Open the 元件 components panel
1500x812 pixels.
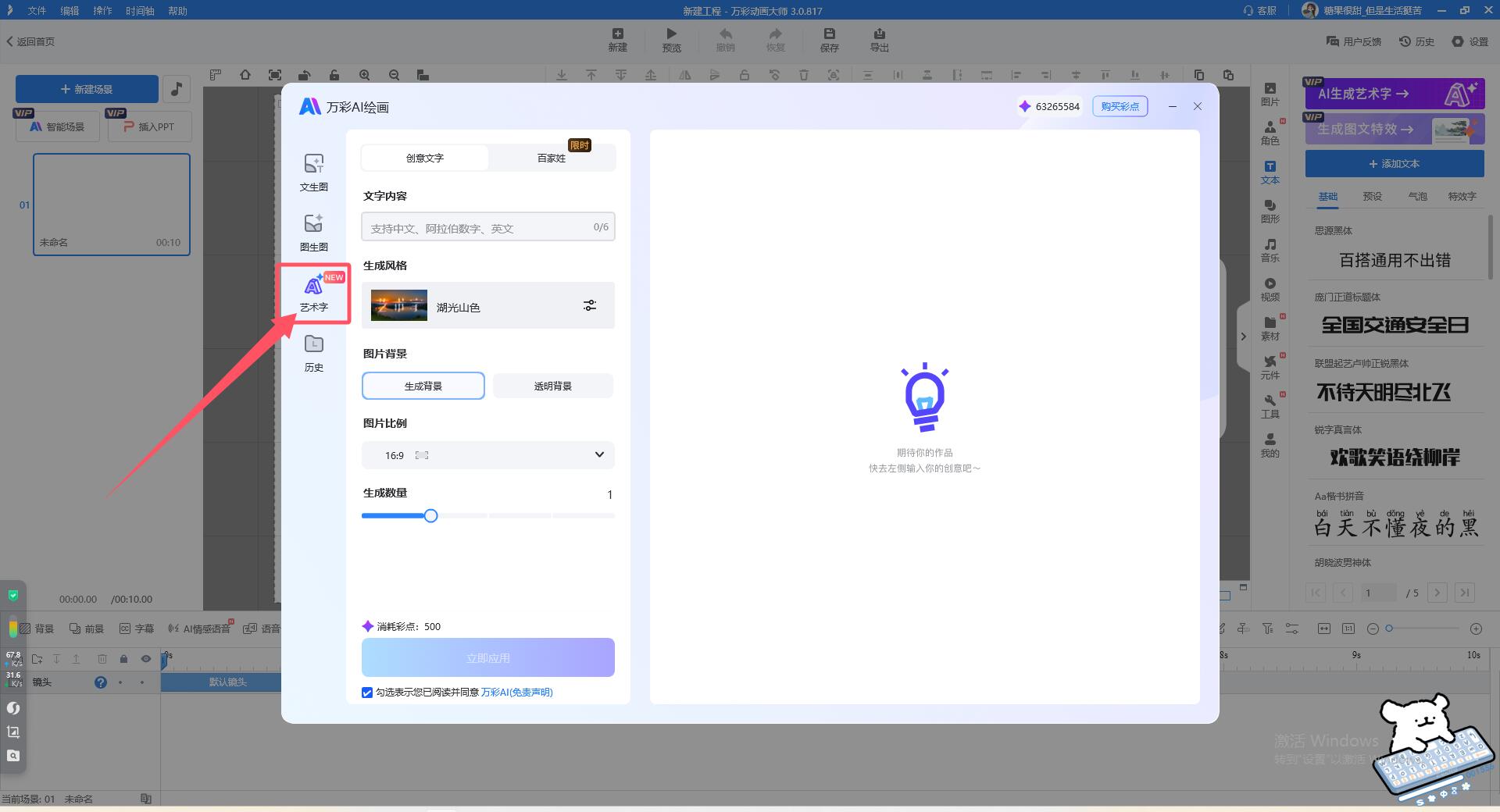(1270, 368)
